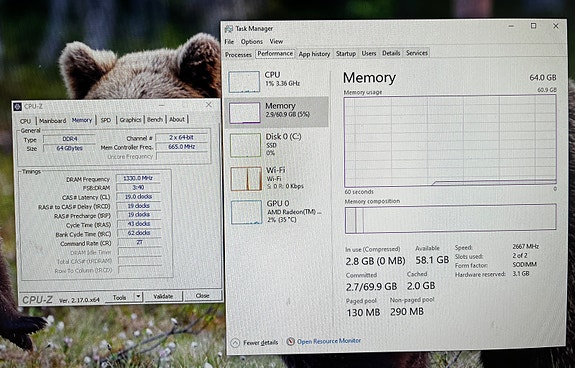575x368 pixels.
Task: Minimize the Task Manager window
Action: (511, 26)
